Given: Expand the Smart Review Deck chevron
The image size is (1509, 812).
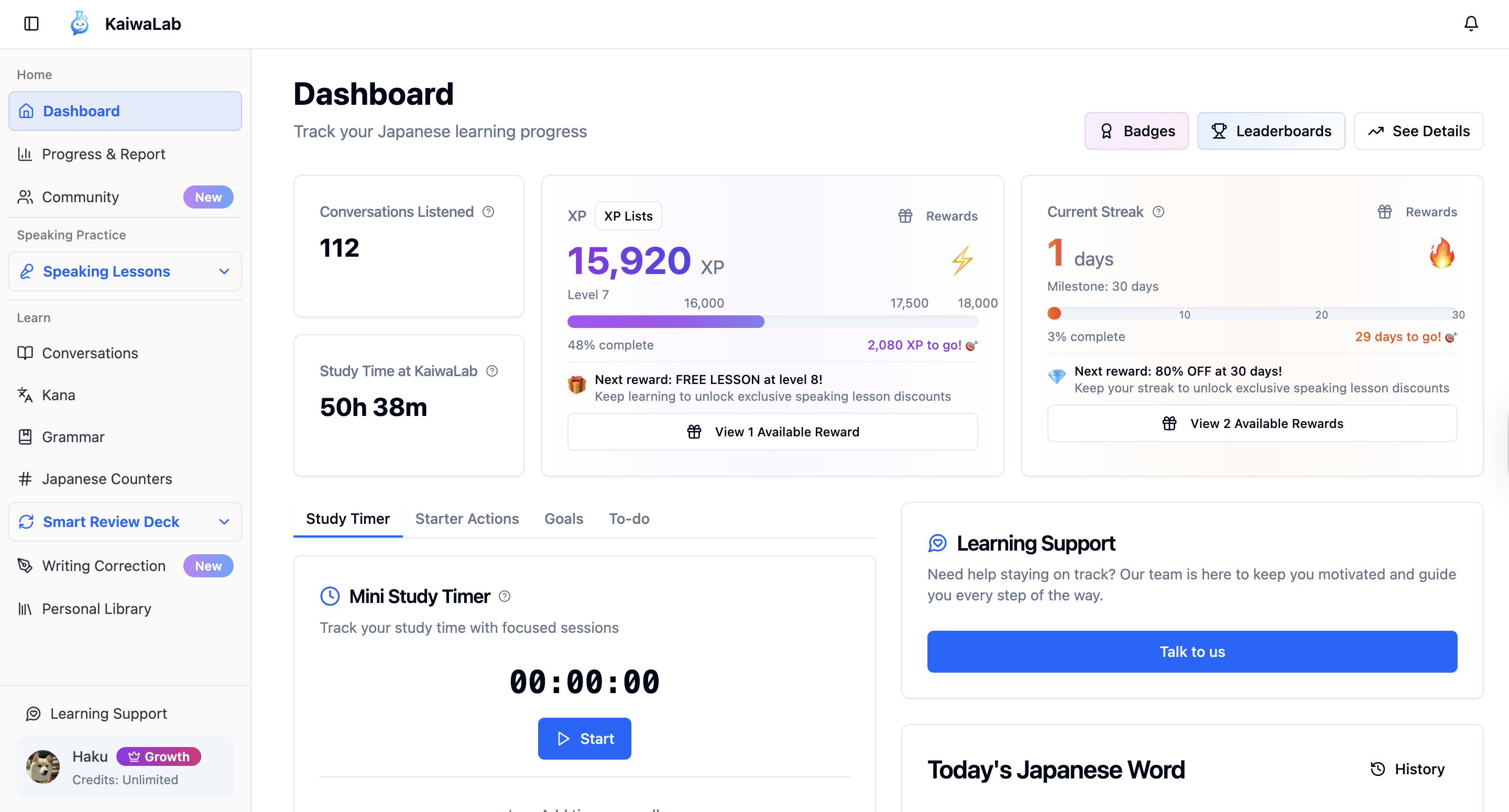Looking at the screenshot, I should coord(224,521).
